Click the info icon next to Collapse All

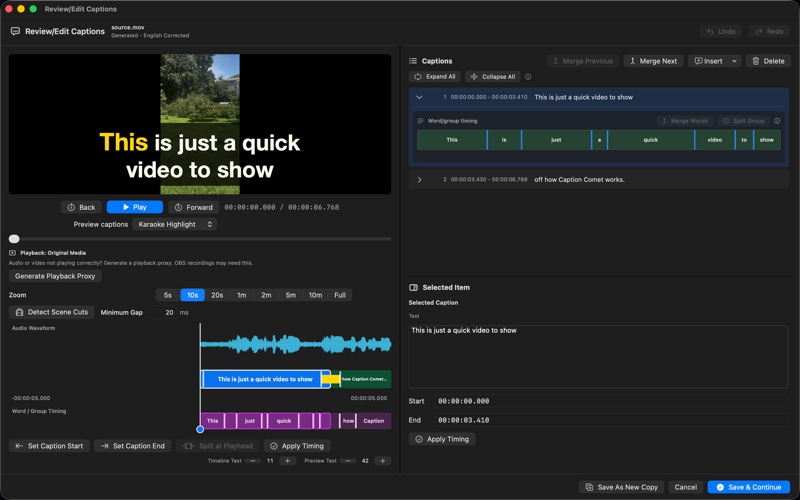click(528, 77)
